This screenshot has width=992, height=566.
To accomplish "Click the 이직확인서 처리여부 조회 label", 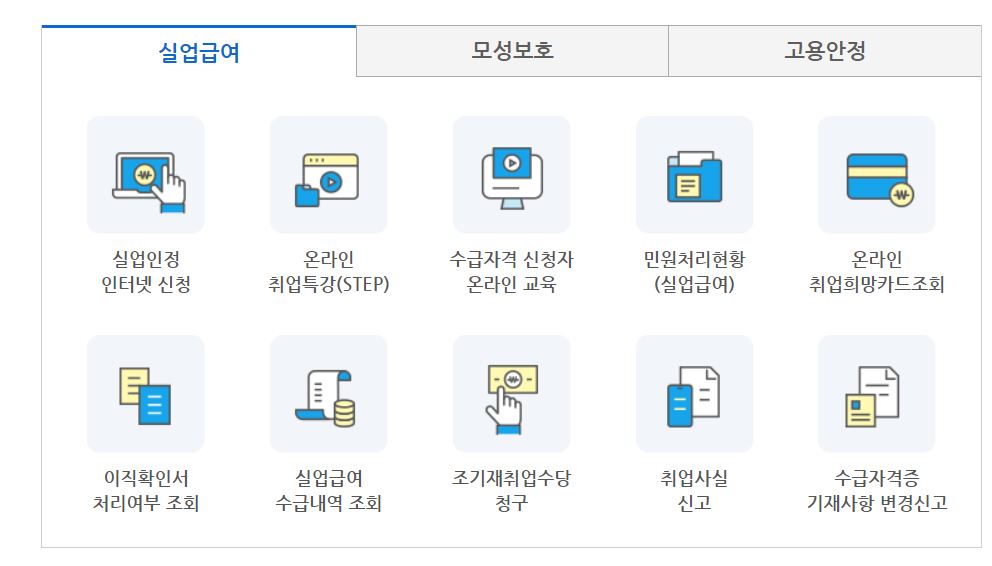I will [146, 491].
